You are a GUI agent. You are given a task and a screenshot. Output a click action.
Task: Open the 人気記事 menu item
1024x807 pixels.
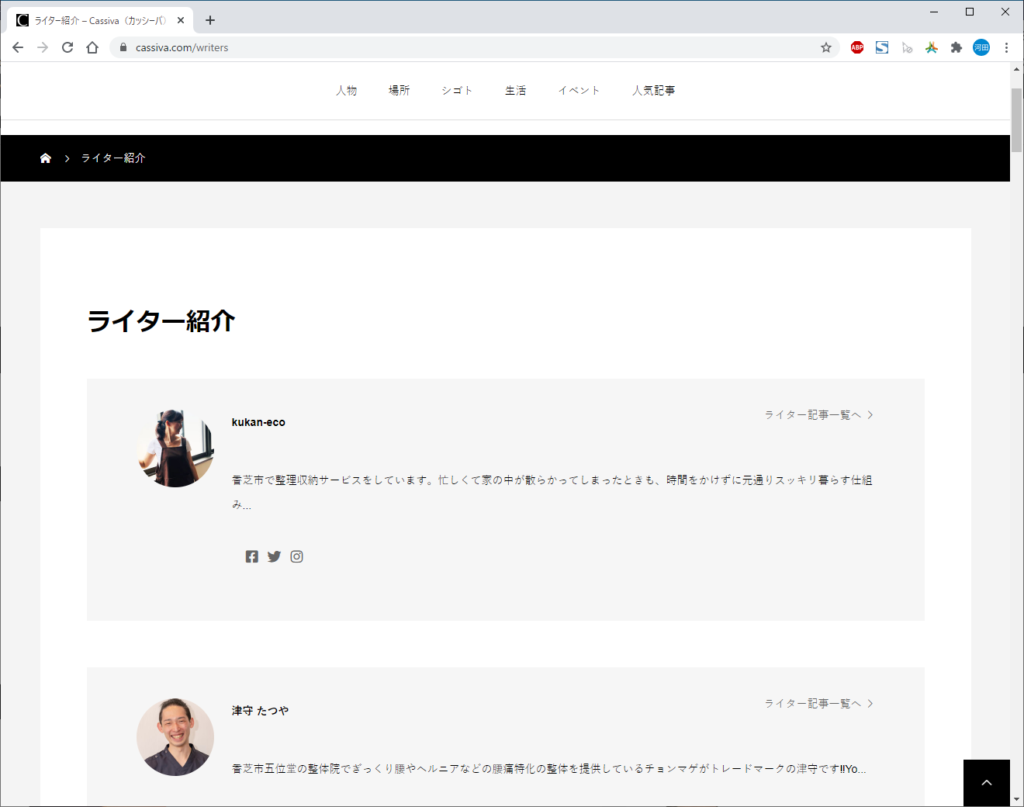[x=653, y=91]
